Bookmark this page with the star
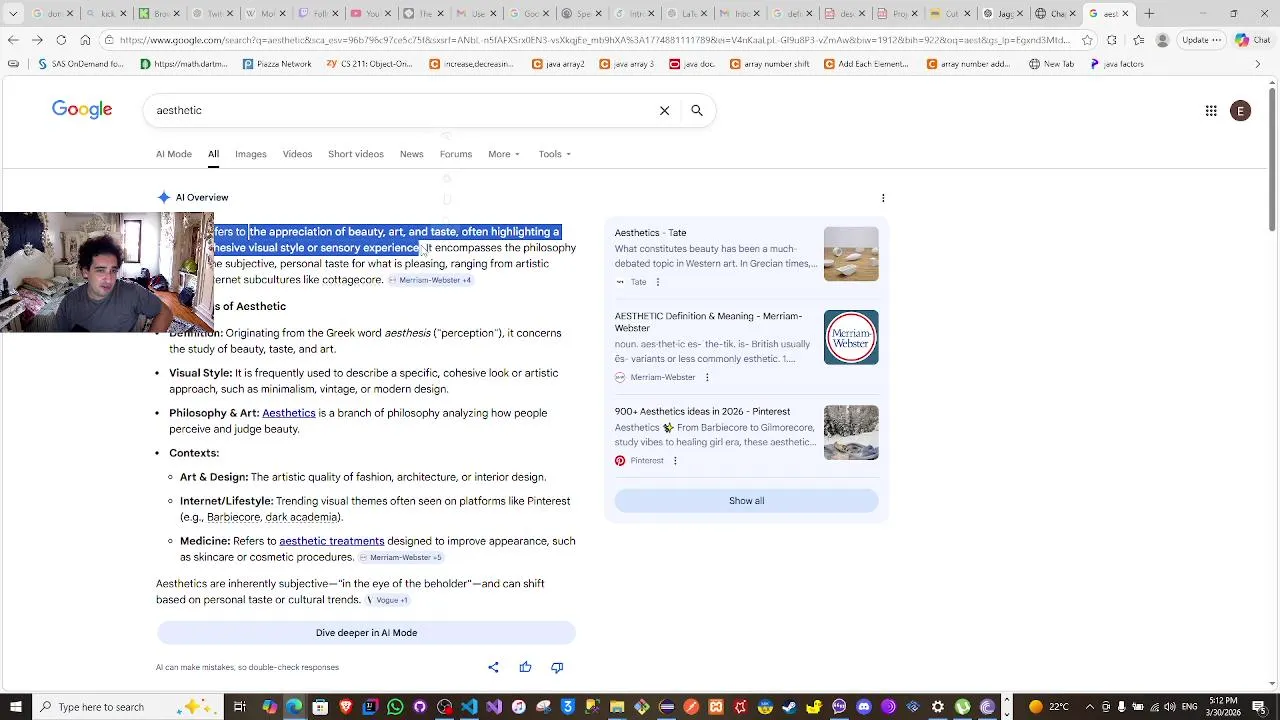The width and height of the screenshot is (1280, 720). [x=1087, y=40]
